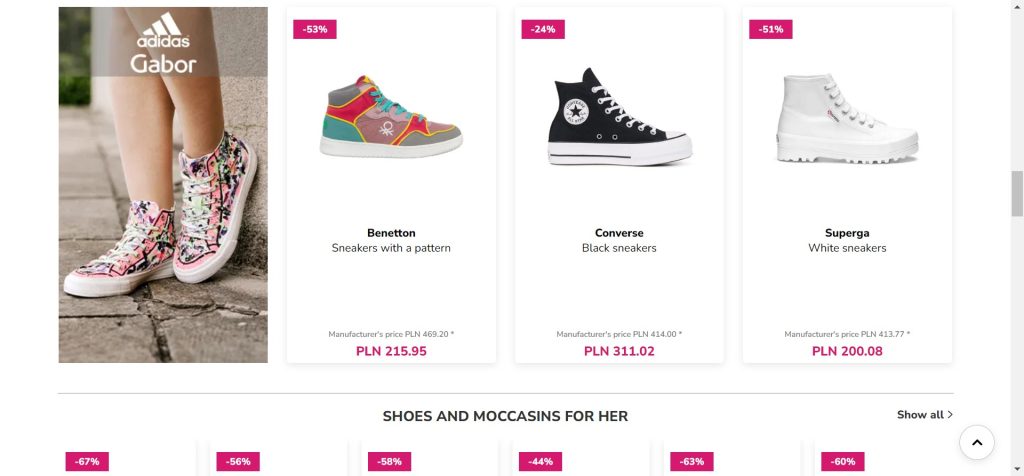The width and height of the screenshot is (1024, 476).
Task: Click the vertical page scrollbar thumb
Action: tap(1017, 193)
